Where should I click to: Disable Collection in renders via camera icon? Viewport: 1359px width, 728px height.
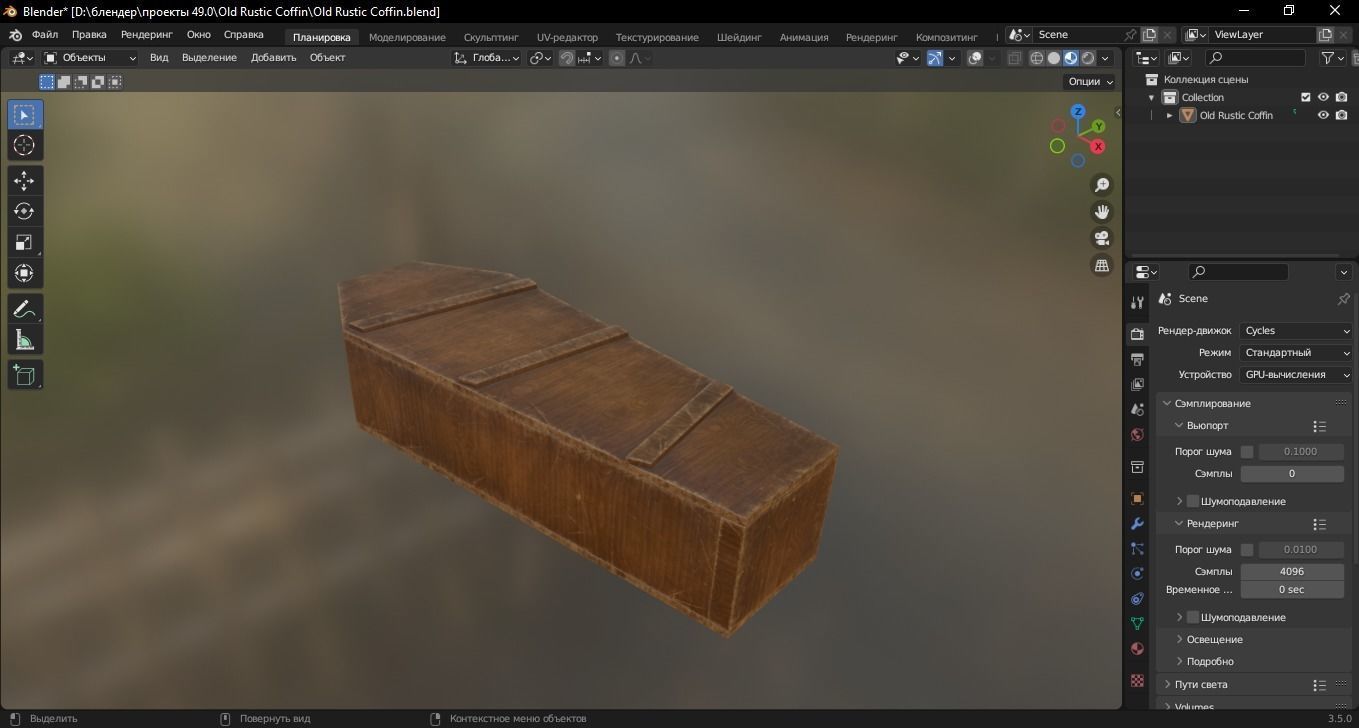tap(1341, 97)
